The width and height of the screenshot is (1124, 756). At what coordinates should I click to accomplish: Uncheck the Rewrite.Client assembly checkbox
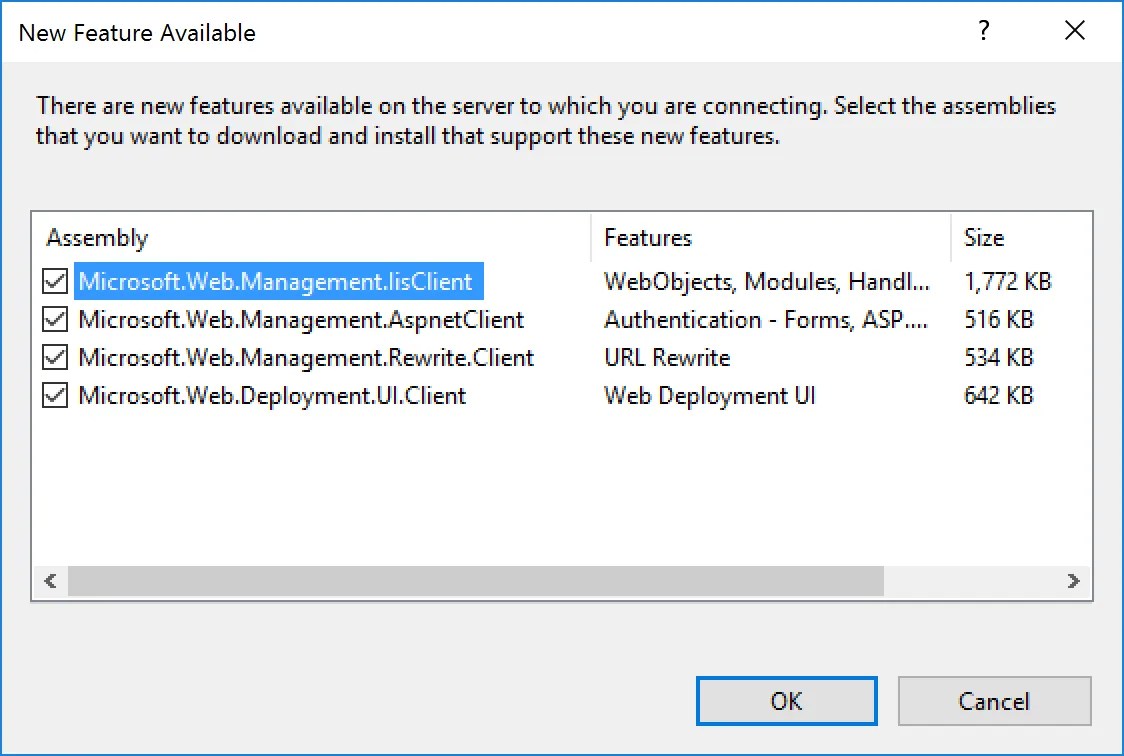[x=55, y=357]
